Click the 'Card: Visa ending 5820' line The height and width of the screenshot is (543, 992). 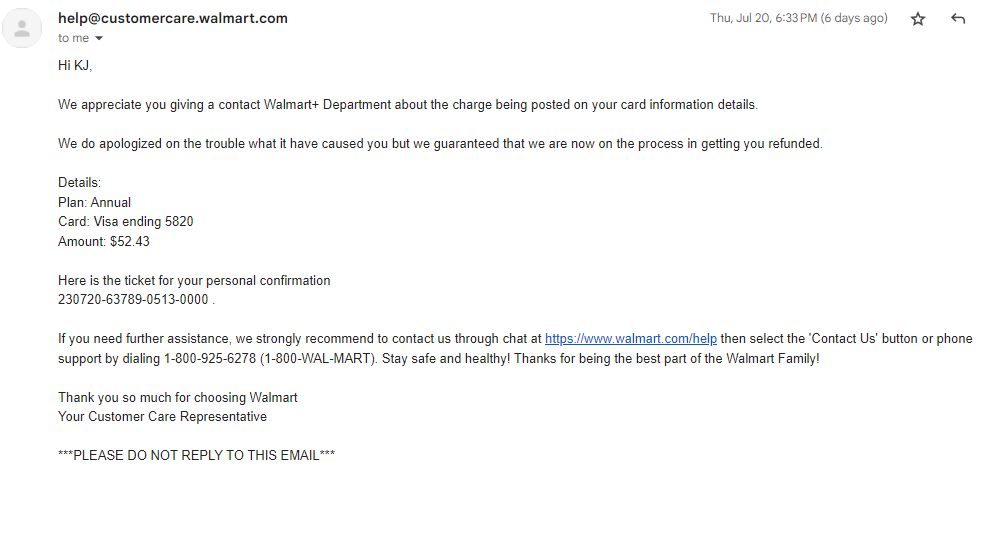point(125,222)
